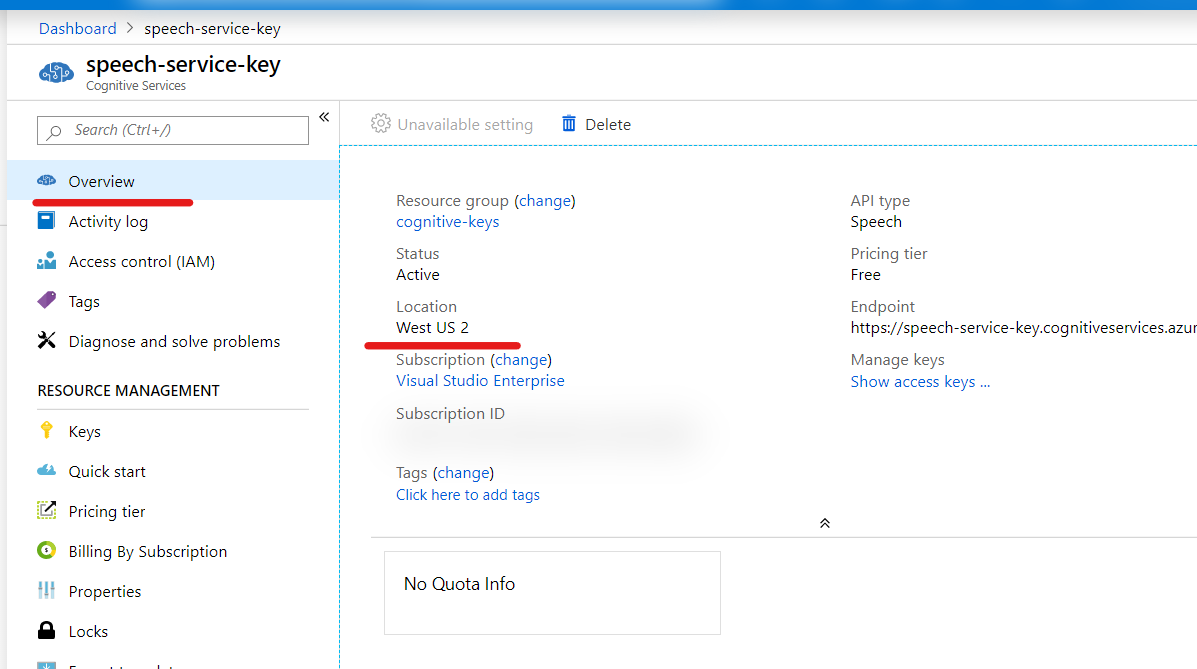1197x669 pixels.
Task: Click the RESOURCE MANAGEMENT section heading
Action: 128,391
